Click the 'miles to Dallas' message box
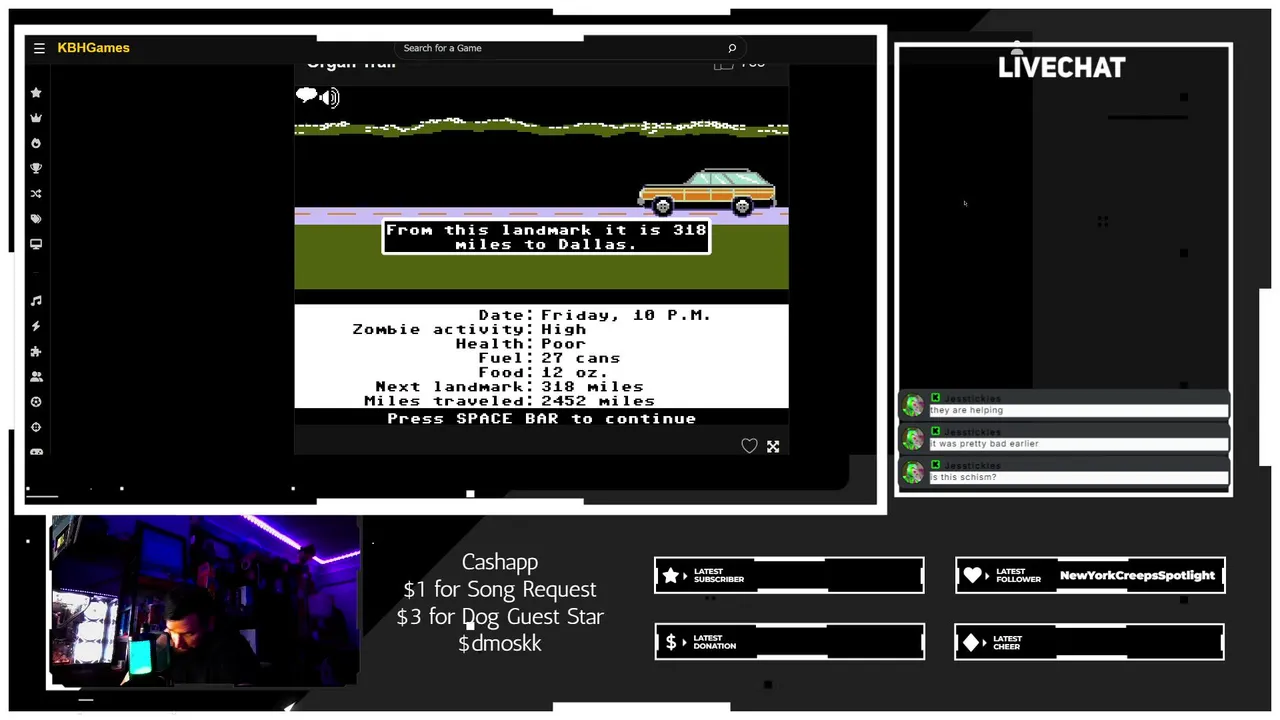 [546, 238]
